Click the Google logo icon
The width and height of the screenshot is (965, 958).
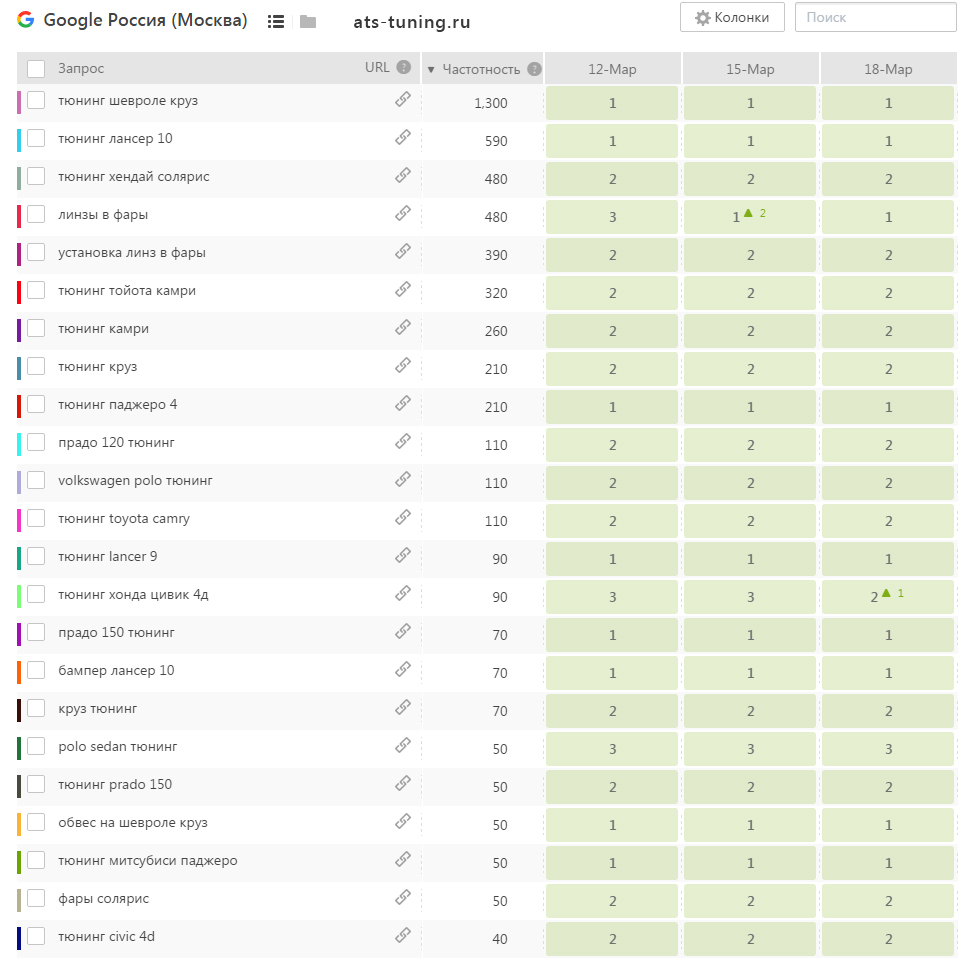[26, 20]
